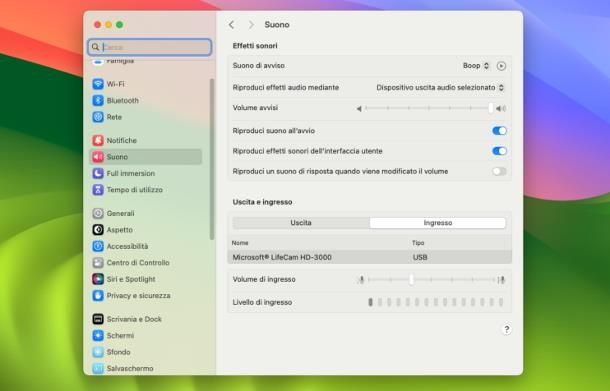The width and height of the screenshot is (610, 391).
Task: Open the help question mark button
Action: pos(506,330)
